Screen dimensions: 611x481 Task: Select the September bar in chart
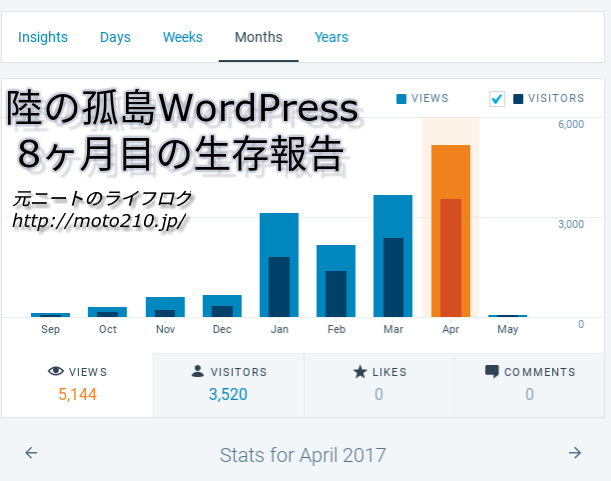[x=51, y=315]
